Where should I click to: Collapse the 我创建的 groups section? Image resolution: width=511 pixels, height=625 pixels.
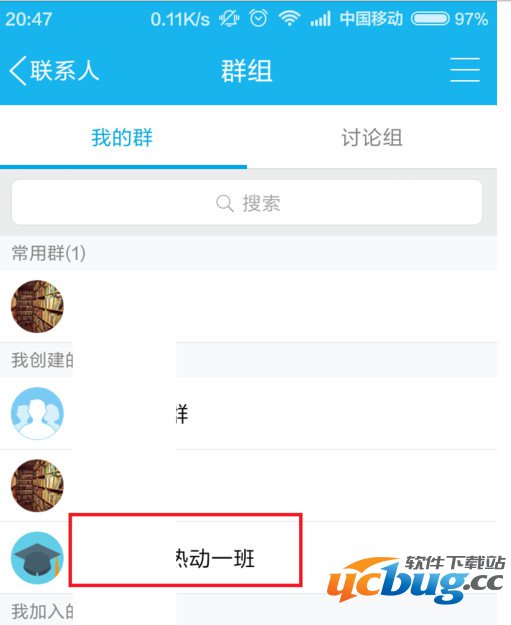[x=248, y=360]
